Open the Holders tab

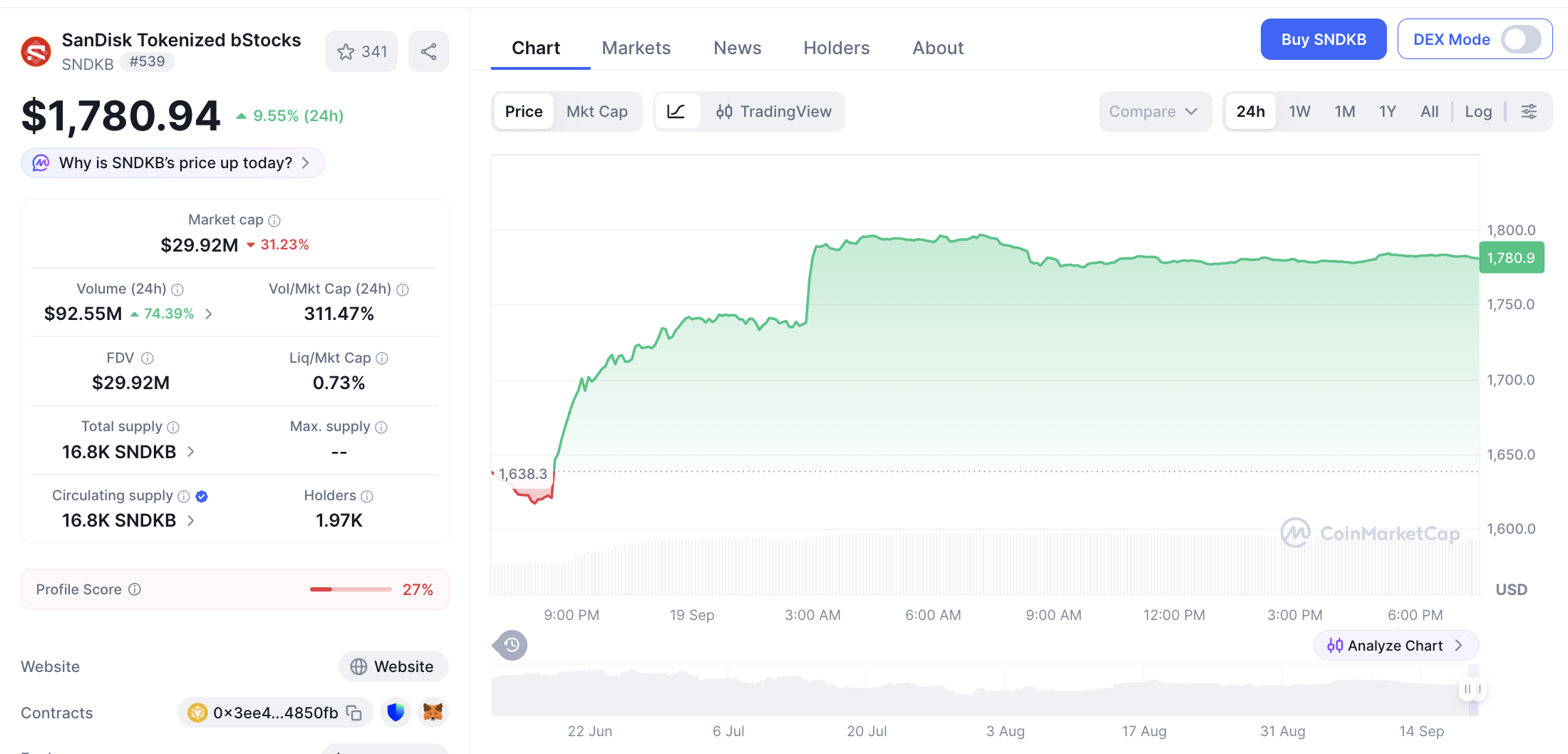pyautogui.click(x=837, y=48)
